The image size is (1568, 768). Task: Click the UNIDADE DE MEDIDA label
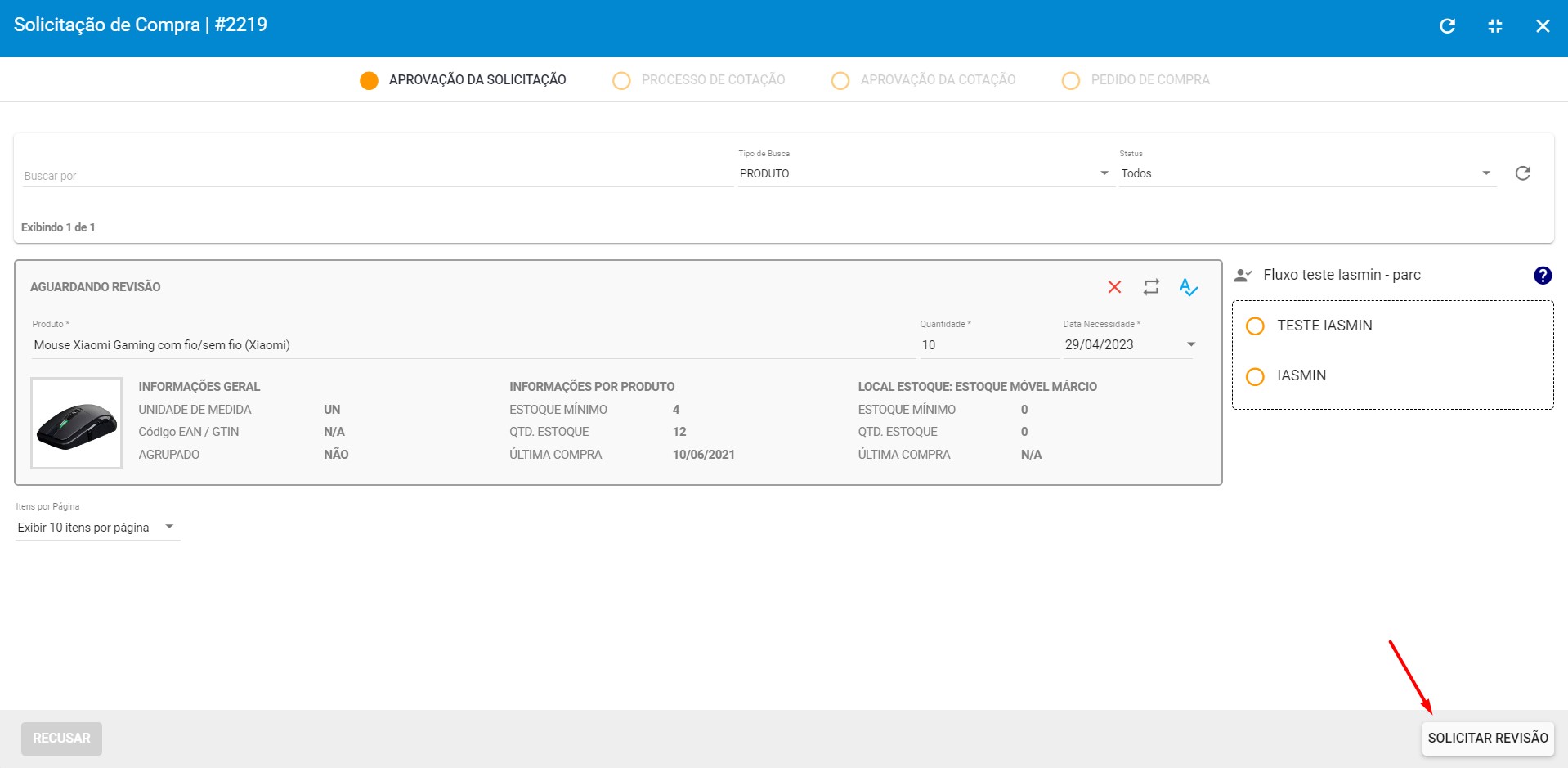pos(195,410)
